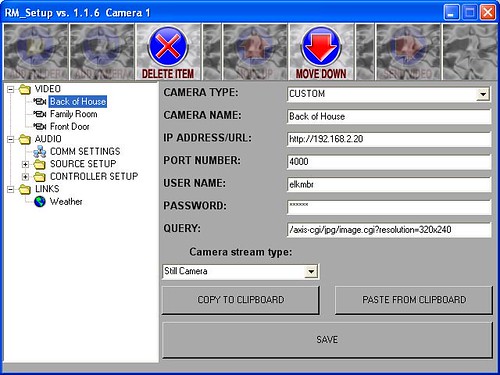Select Back of House camera in tree
Screen dimensions: 500x375
[x=78, y=101]
